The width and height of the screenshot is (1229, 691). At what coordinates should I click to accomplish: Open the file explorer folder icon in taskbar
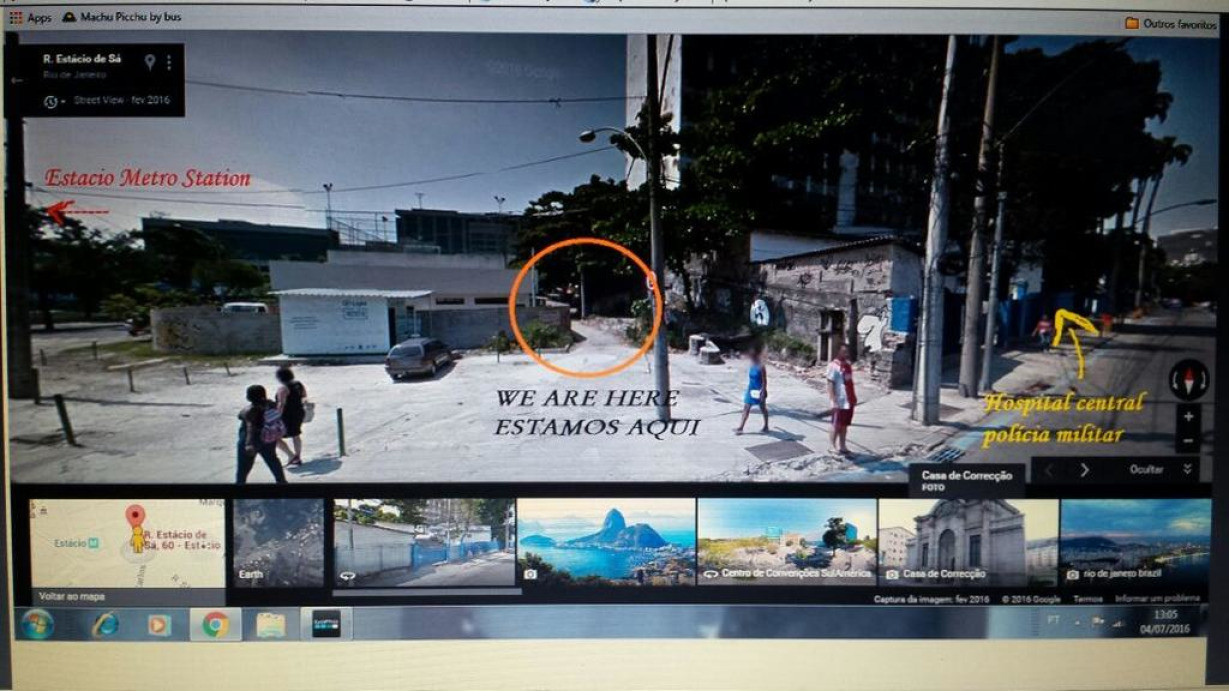pyautogui.click(x=270, y=625)
